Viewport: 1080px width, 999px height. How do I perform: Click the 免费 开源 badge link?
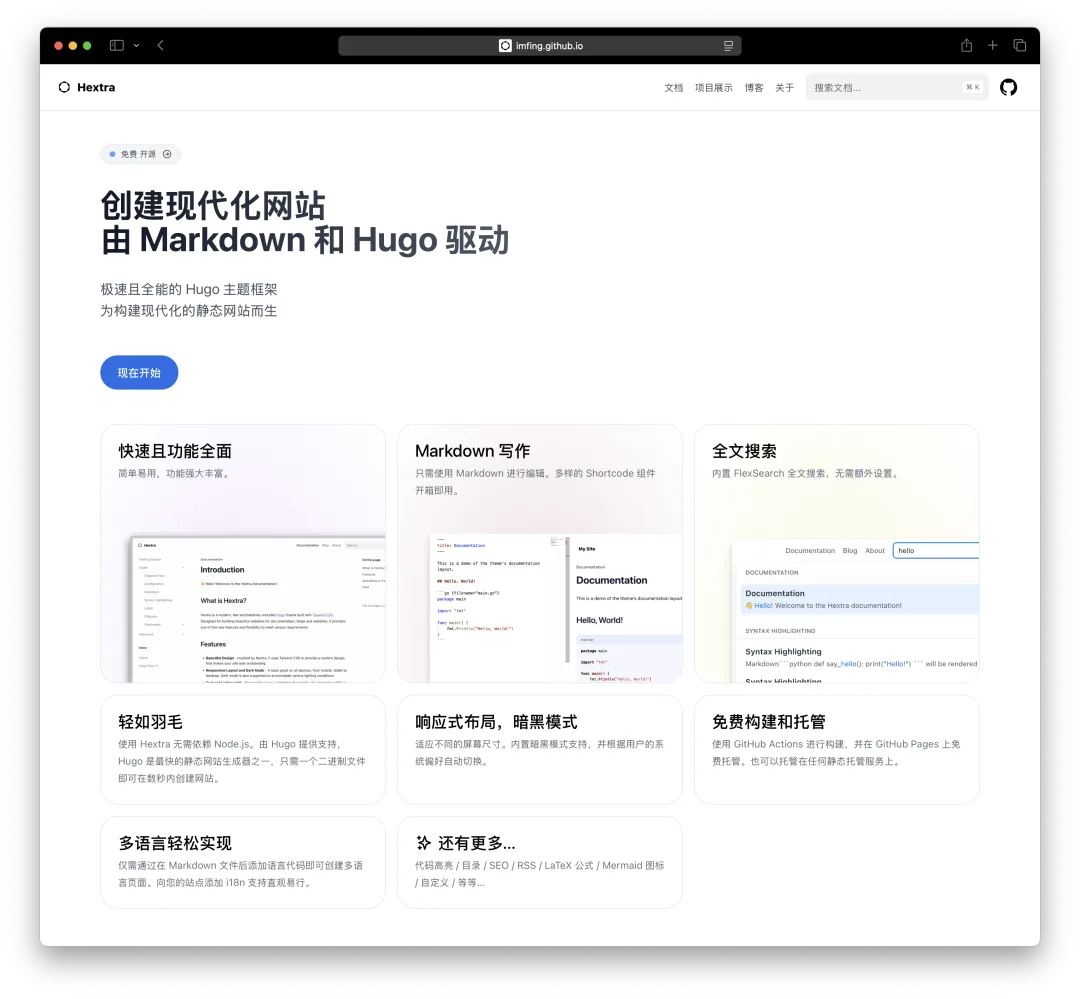[141, 154]
